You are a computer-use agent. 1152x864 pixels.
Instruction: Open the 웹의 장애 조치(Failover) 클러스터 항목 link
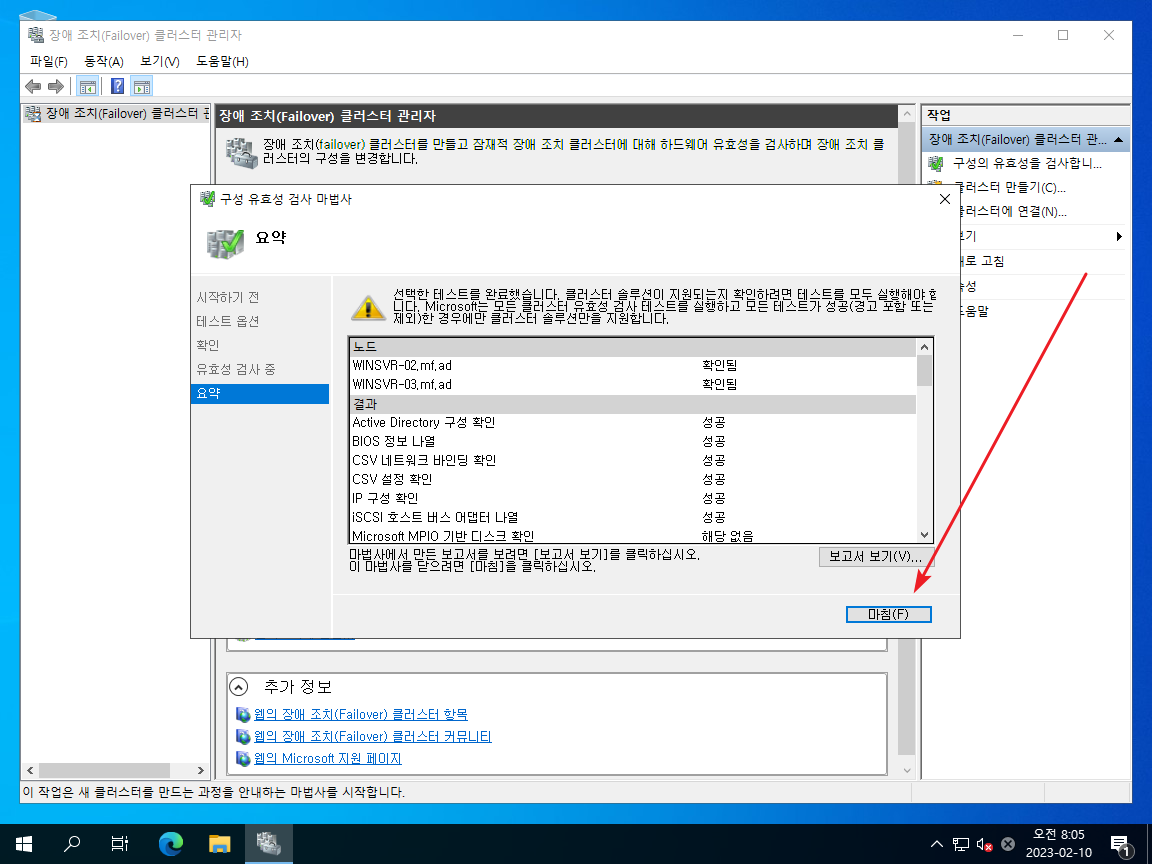coord(361,714)
